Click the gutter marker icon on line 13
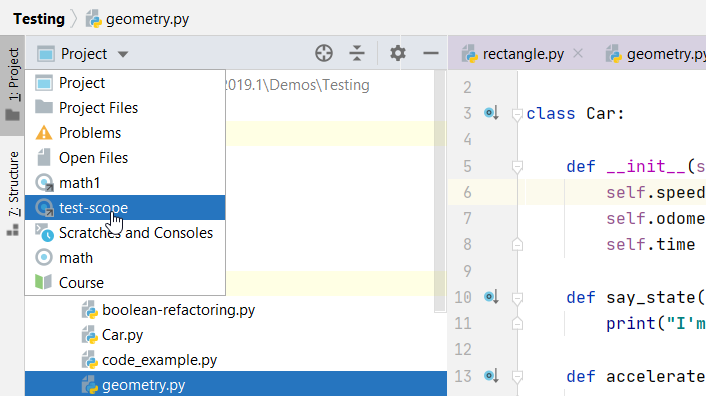 tap(491, 376)
